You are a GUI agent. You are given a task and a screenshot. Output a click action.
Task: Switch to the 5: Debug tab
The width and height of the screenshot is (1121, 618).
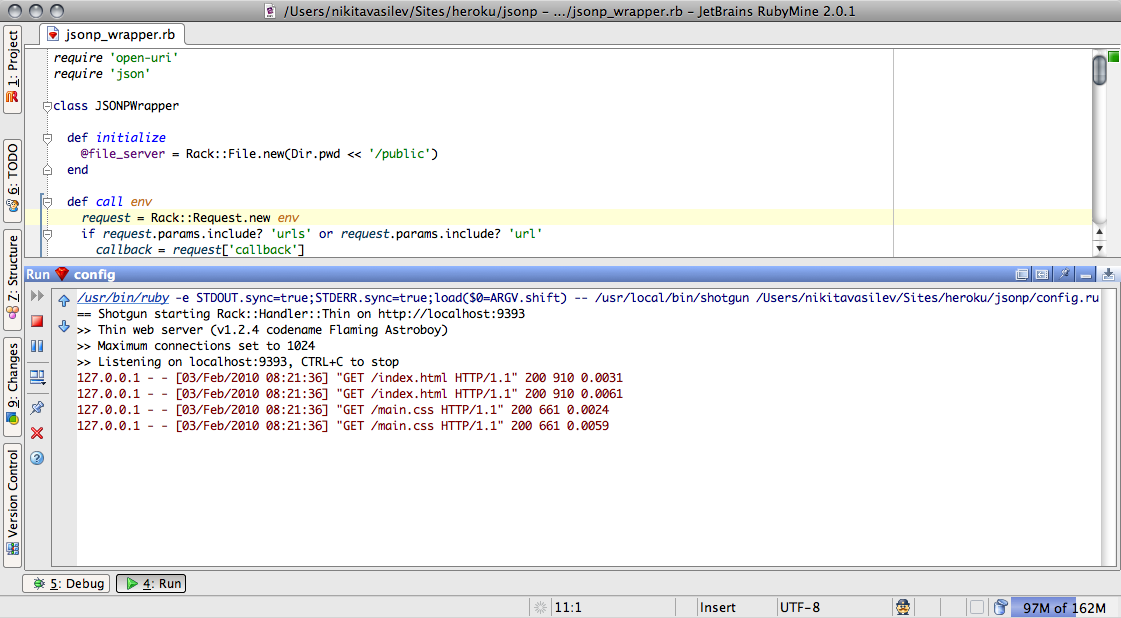click(67, 584)
